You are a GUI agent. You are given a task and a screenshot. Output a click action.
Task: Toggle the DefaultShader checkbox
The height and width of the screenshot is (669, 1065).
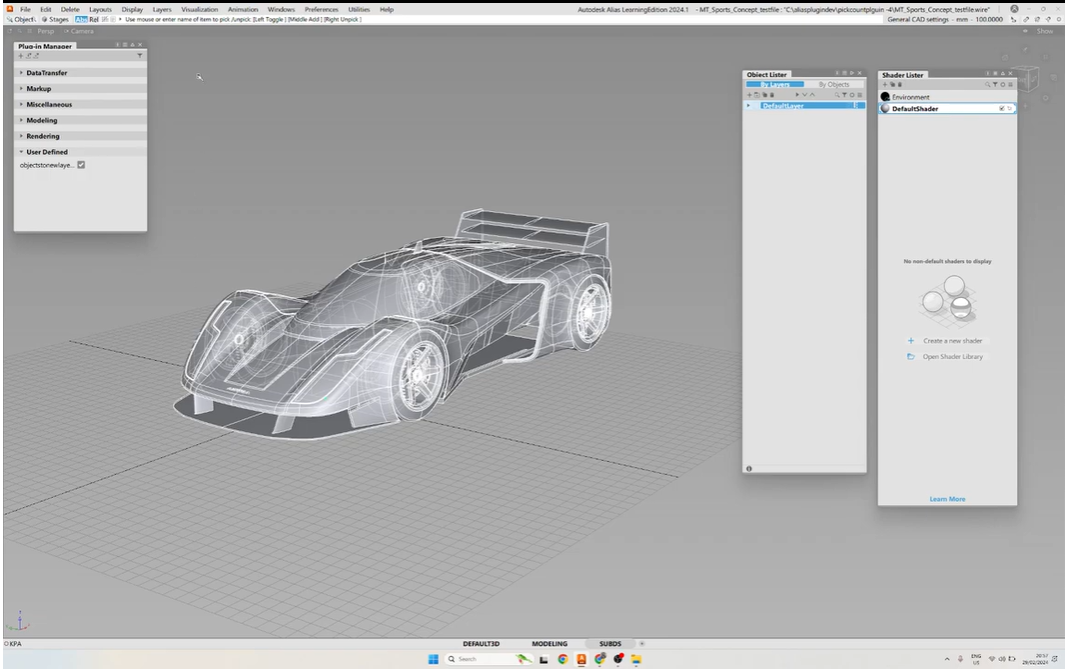pos(1001,108)
